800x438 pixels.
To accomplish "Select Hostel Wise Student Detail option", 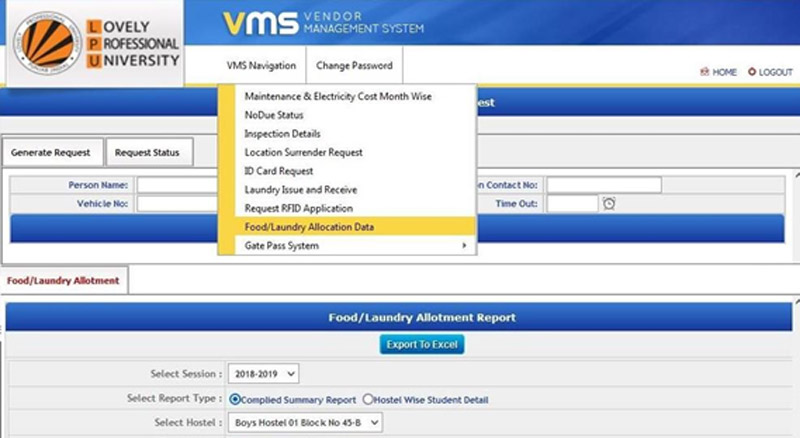I will click(368, 399).
